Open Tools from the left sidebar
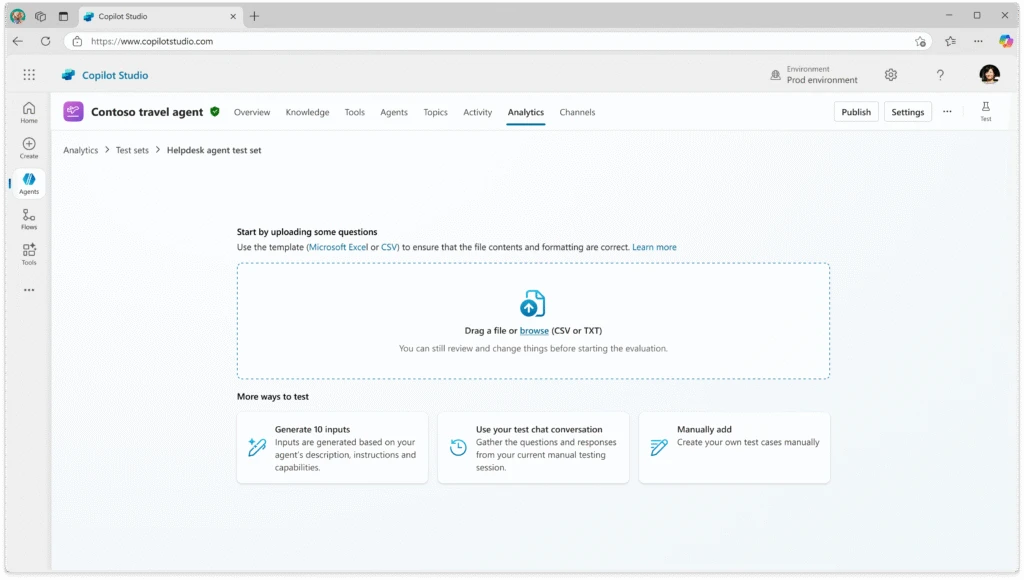 28,253
